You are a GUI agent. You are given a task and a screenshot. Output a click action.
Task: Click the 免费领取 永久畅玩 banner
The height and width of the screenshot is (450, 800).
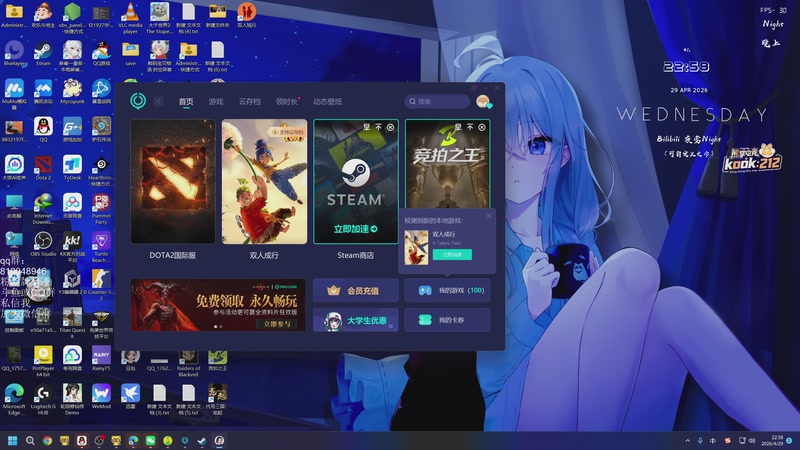(218, 305)
